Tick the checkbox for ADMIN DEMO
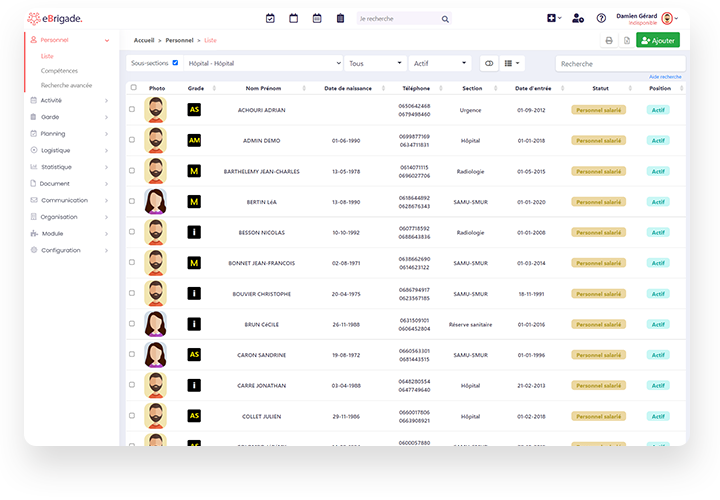 pyautogui.click(x=132, y=140)
